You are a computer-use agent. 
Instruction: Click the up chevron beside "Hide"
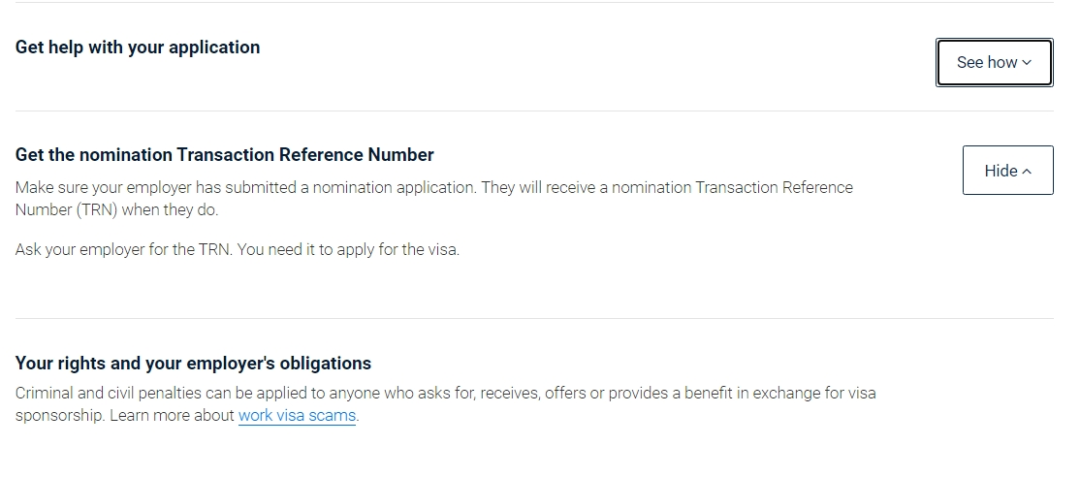click(x=1026, y=171)
